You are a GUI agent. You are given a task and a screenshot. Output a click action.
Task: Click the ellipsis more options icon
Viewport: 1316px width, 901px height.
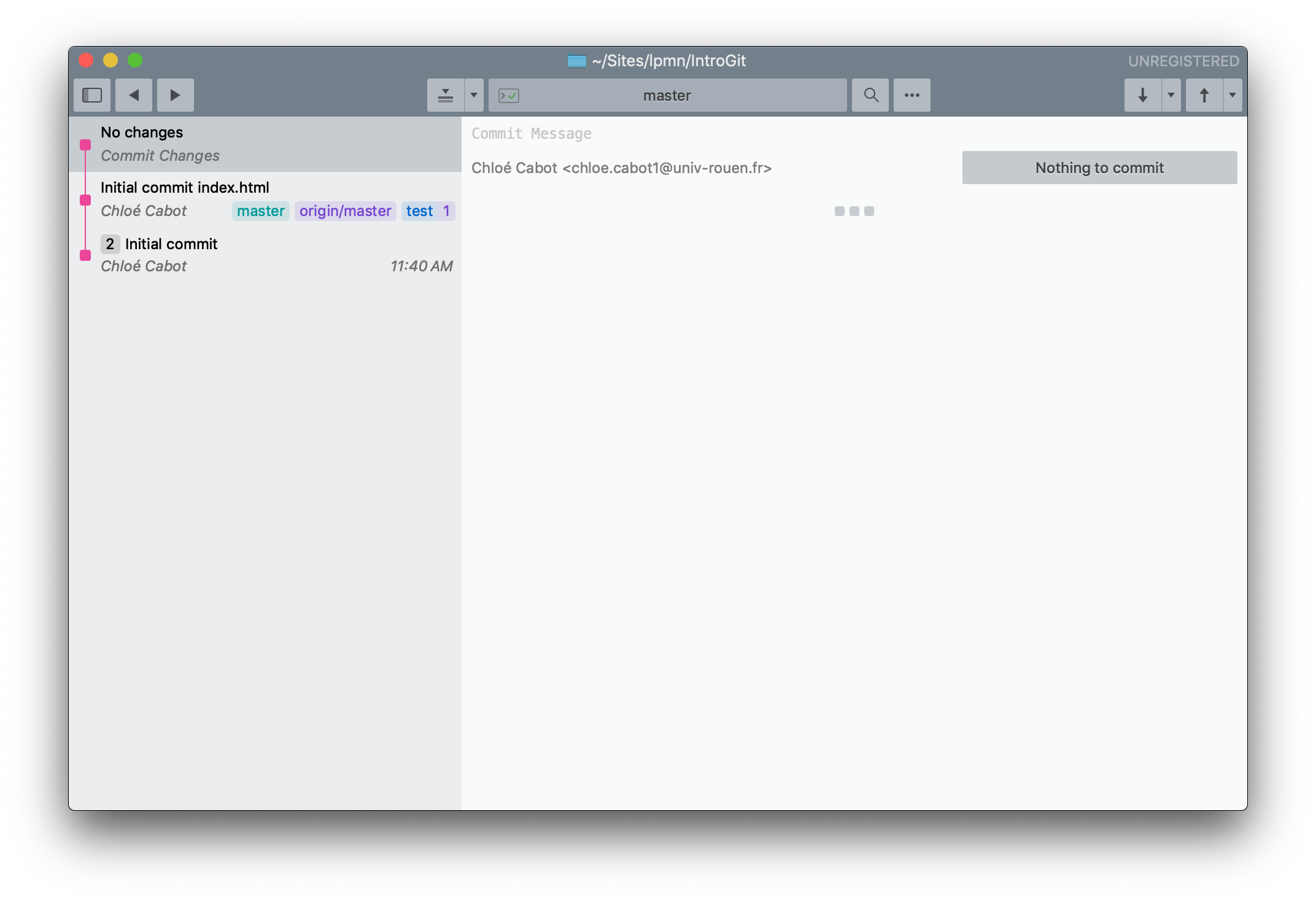[x=911, y=95]
